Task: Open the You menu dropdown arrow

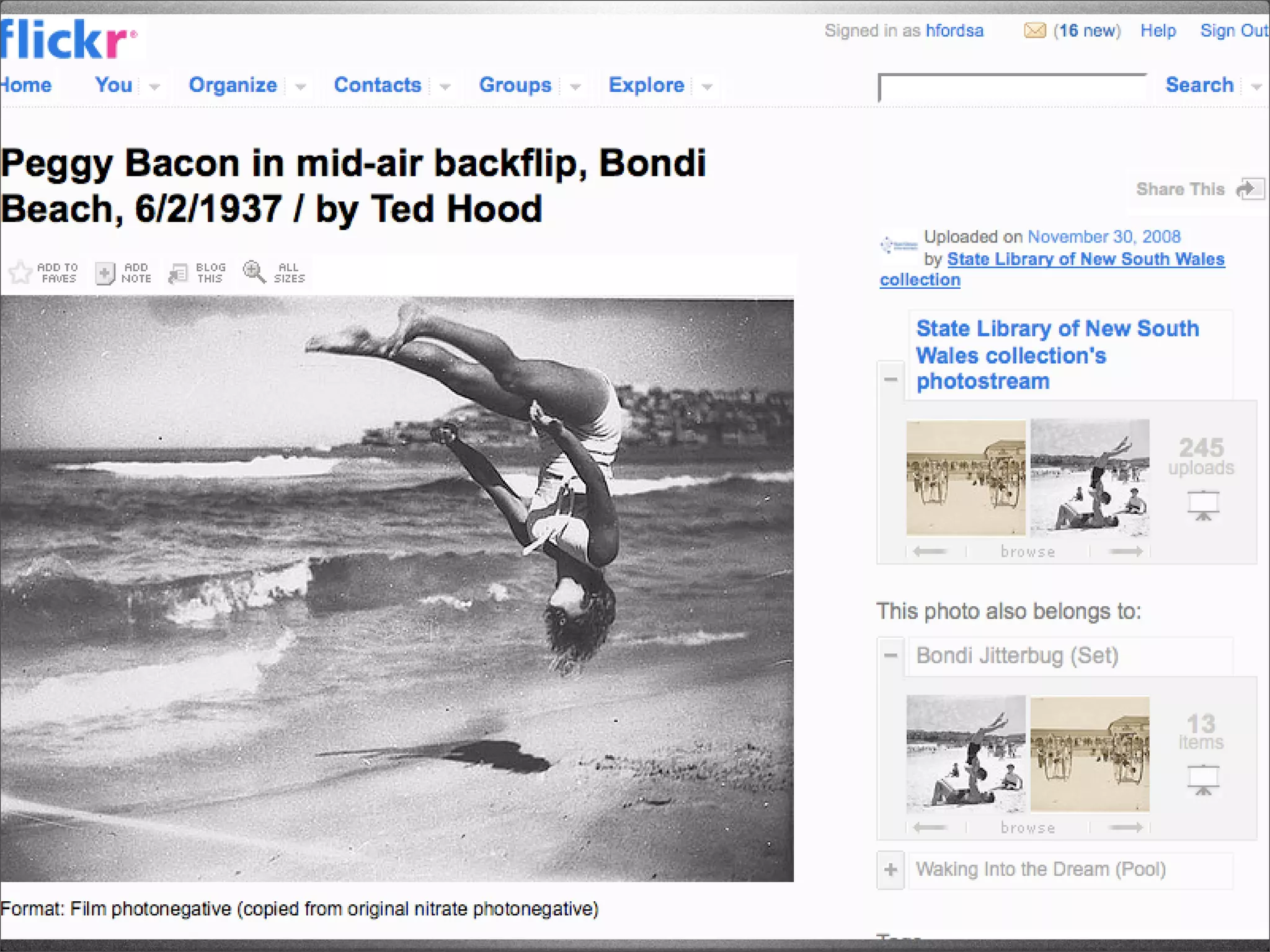Action: pos(154,87)
